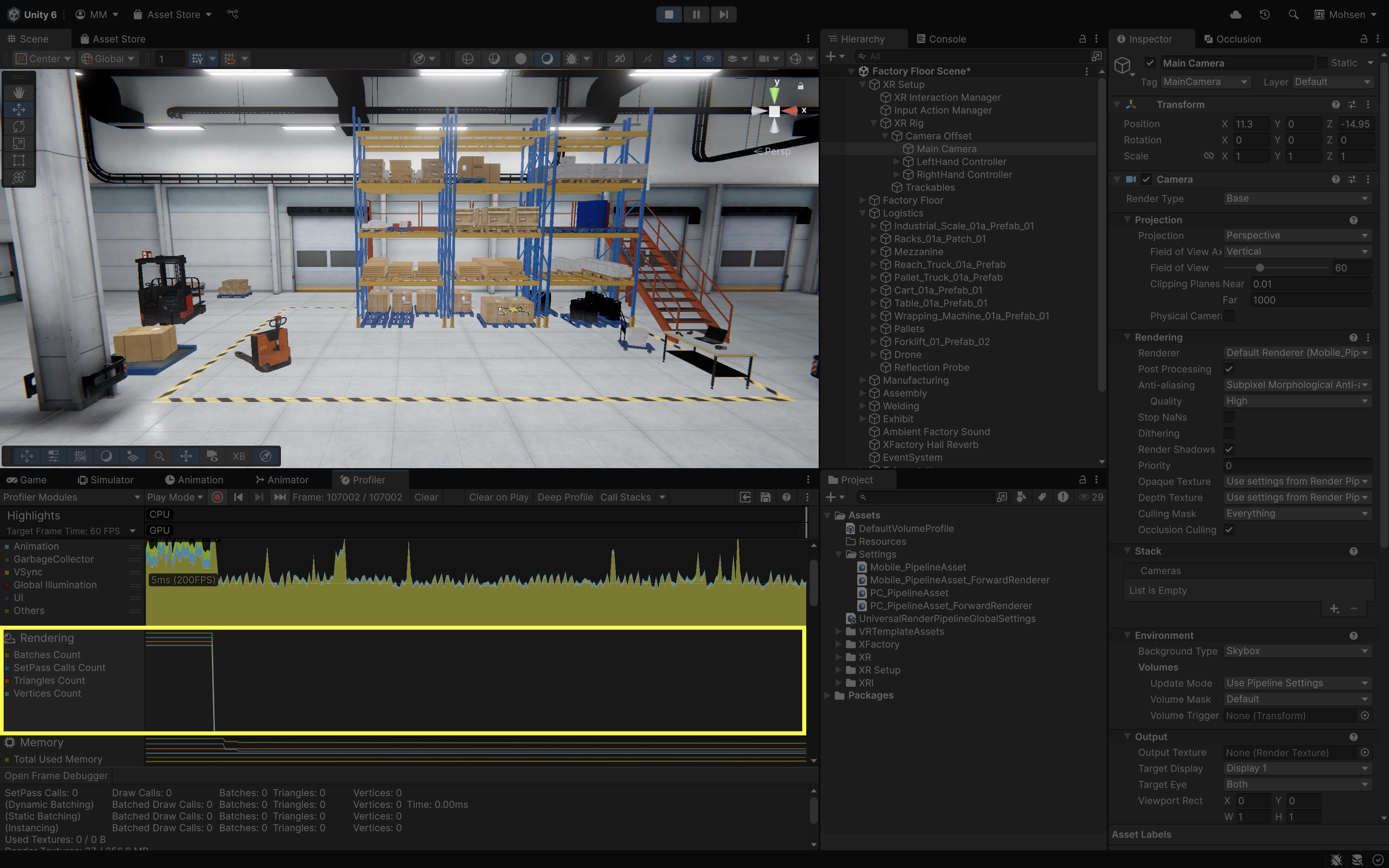Select the Hand view tool
Viewport: 1389px width, 868px height.
click(x=18, y=92)
